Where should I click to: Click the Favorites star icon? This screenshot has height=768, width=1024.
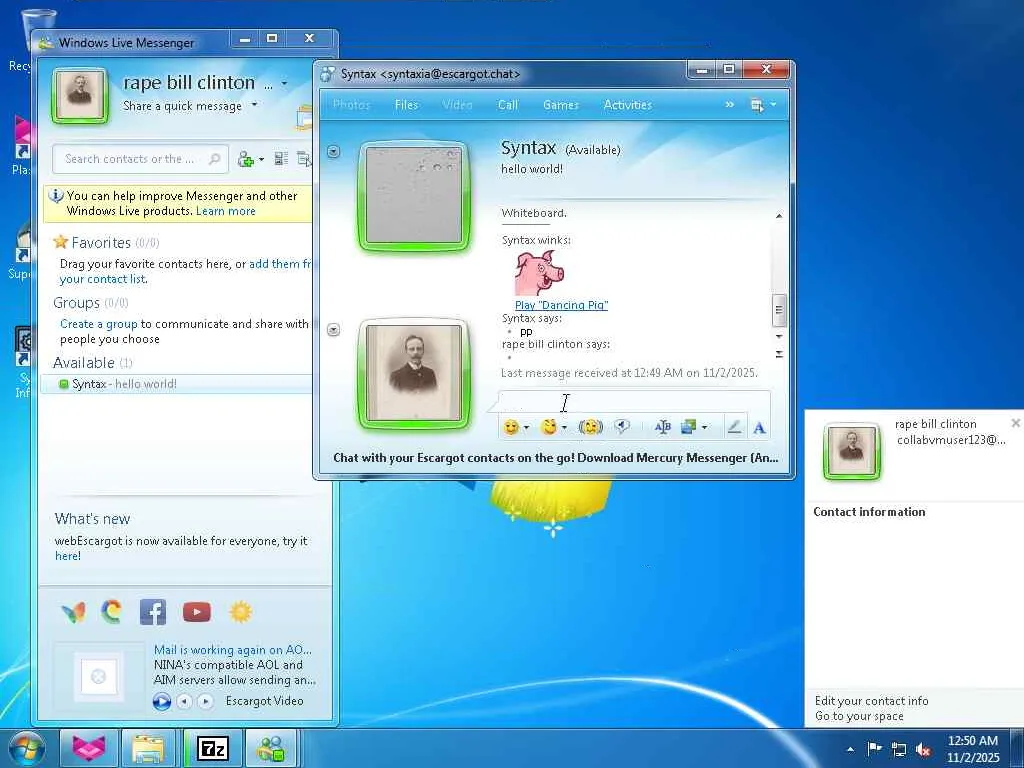point(61,242)
